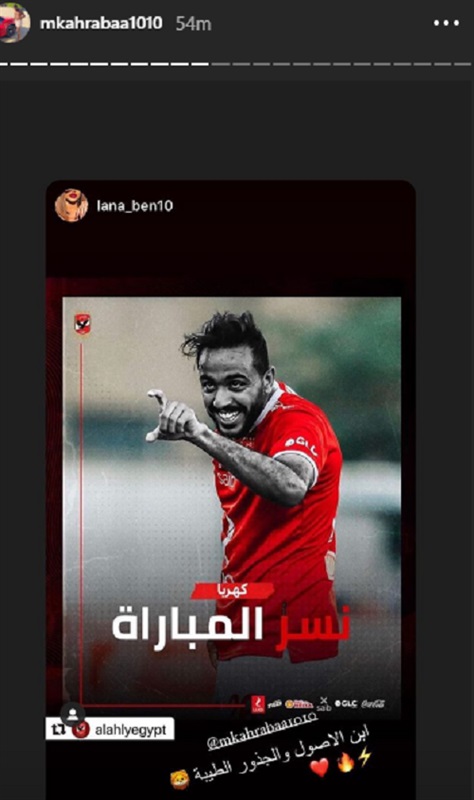Open lana_ben10 avatar in reposted story
Viewport: 474px width, 800px height.
(71, 205)
